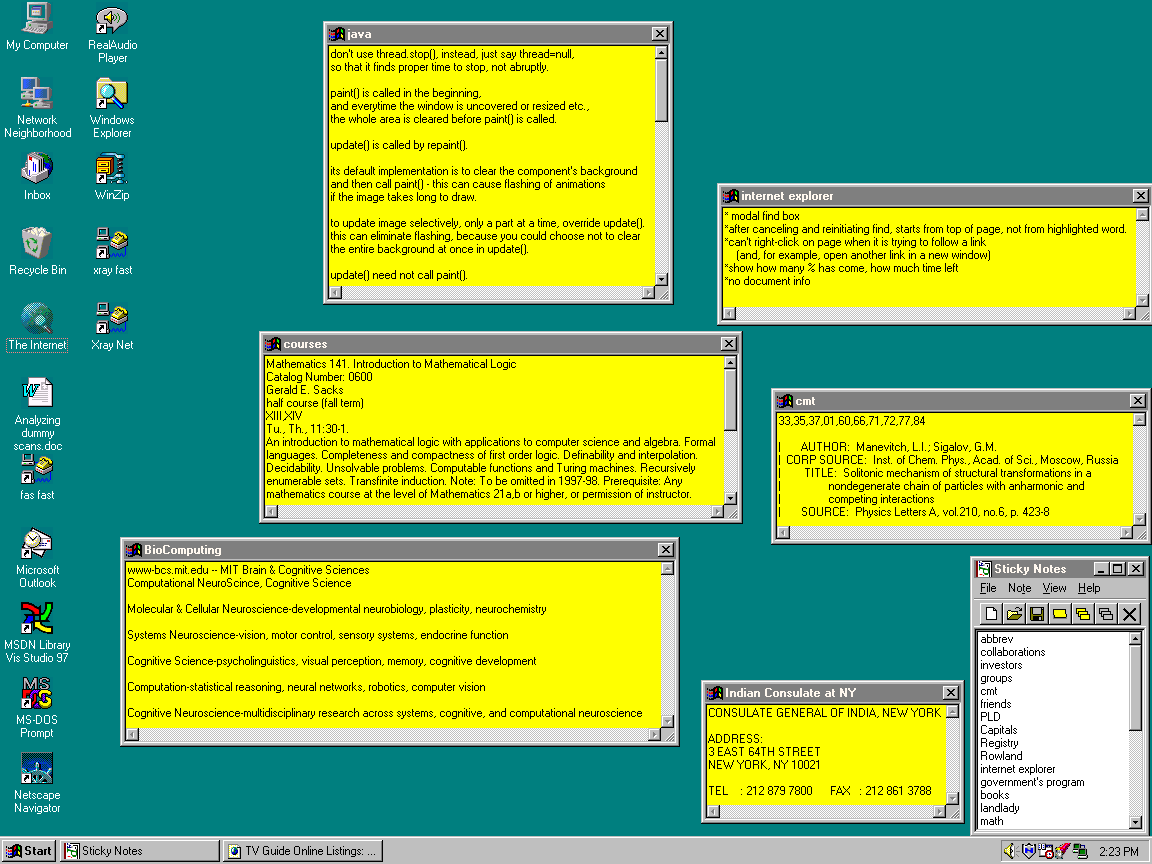
Task: Select 'Rowland' in the Sticky Notes list
Action: tap(1001, 756)
